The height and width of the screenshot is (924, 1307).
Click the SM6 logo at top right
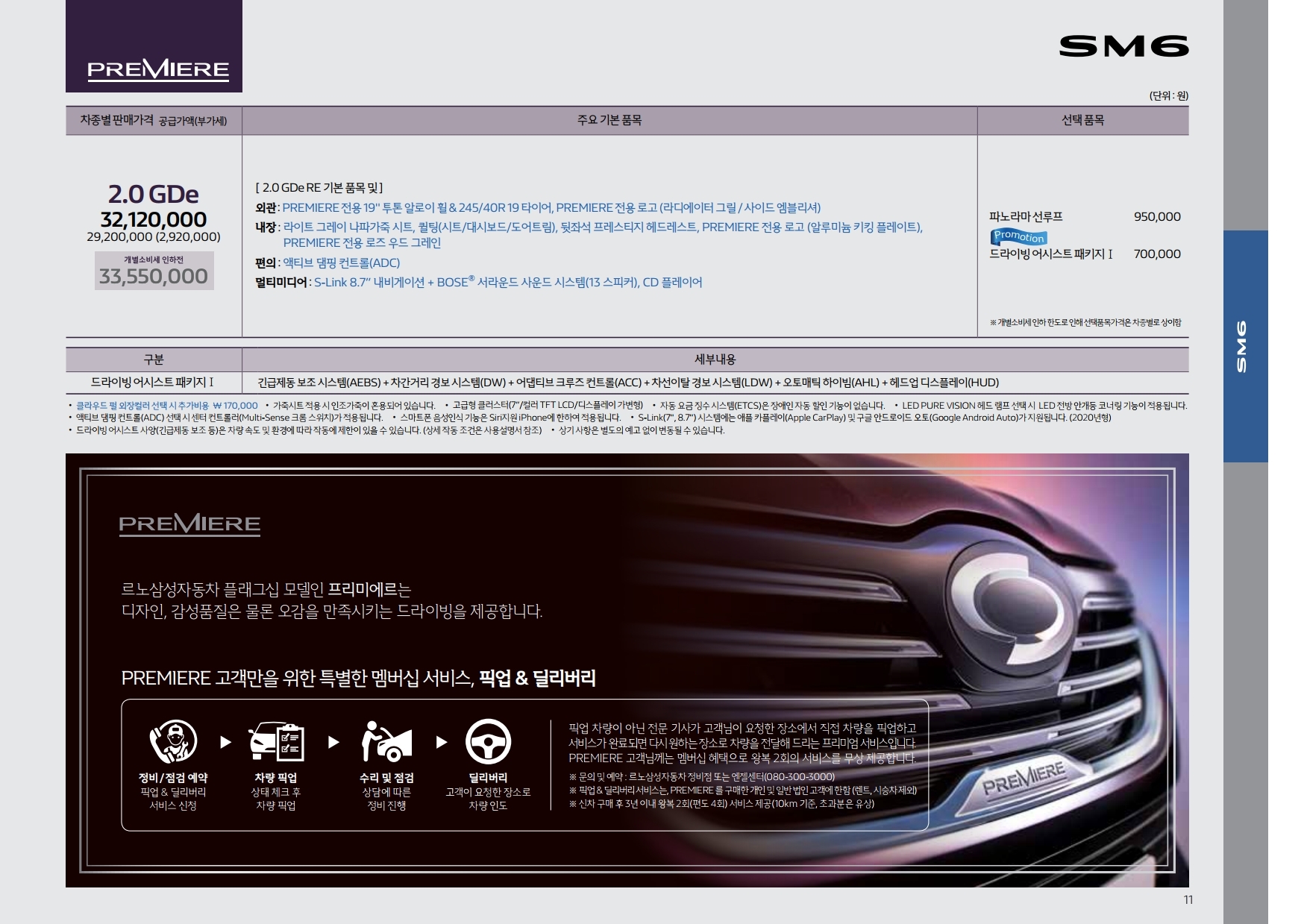pyautogui.click(x=1123, y=47)
